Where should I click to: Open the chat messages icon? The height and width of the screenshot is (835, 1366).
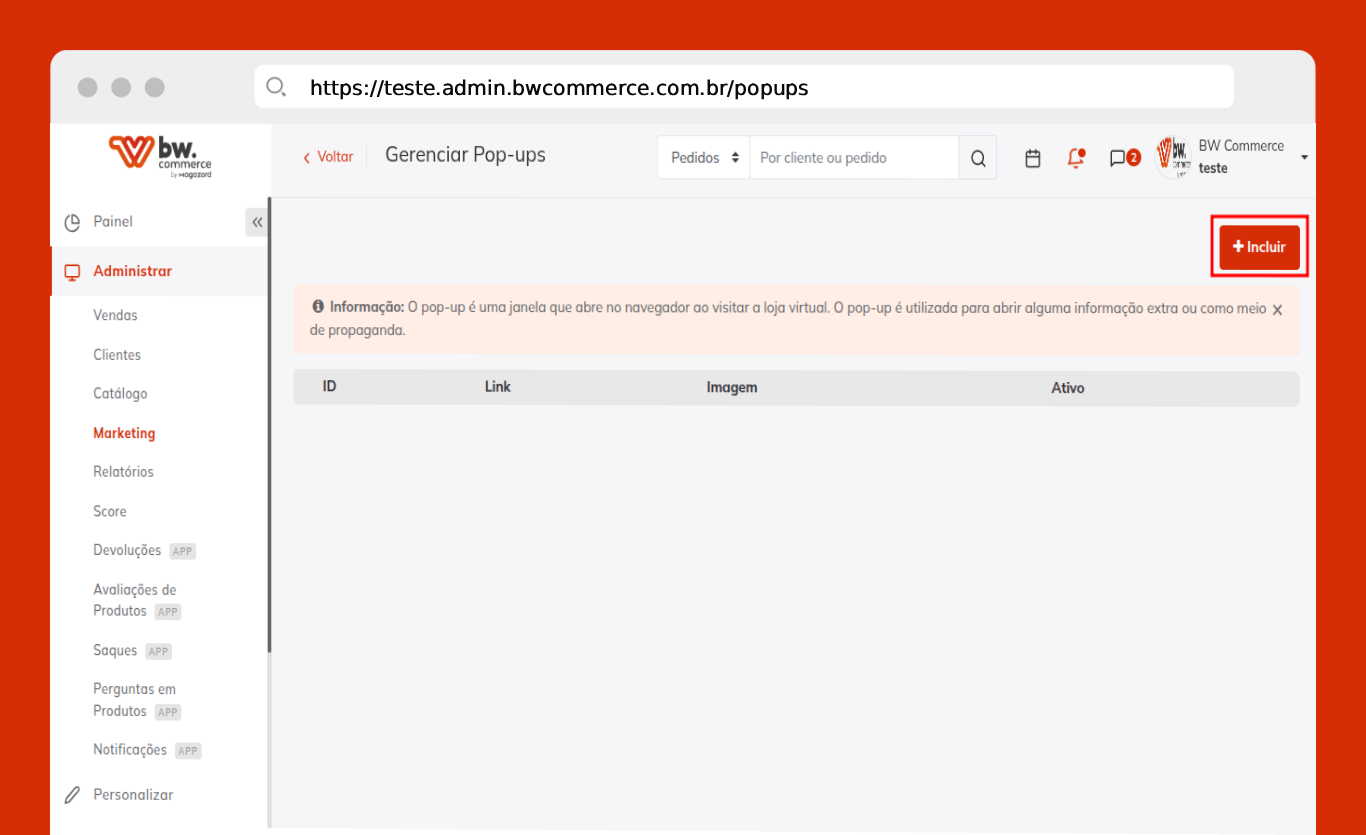1118,158
